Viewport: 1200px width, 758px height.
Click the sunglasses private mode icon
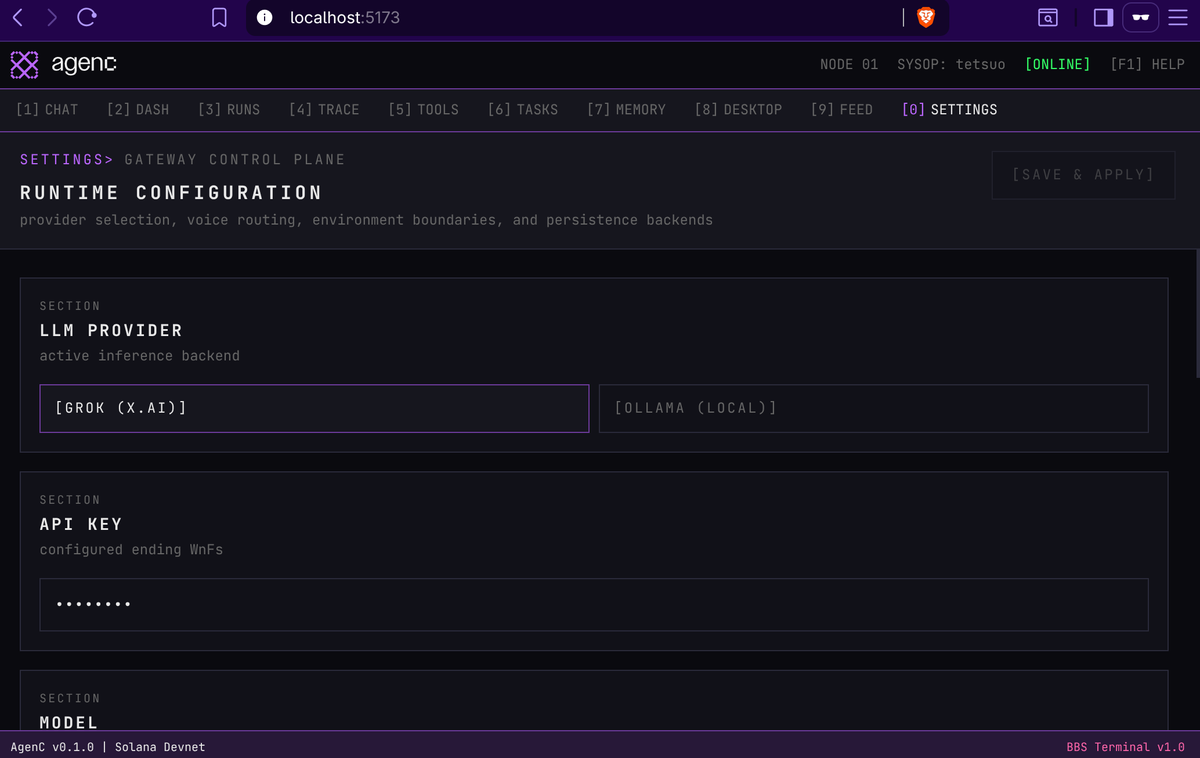(x=1140, y=18)
